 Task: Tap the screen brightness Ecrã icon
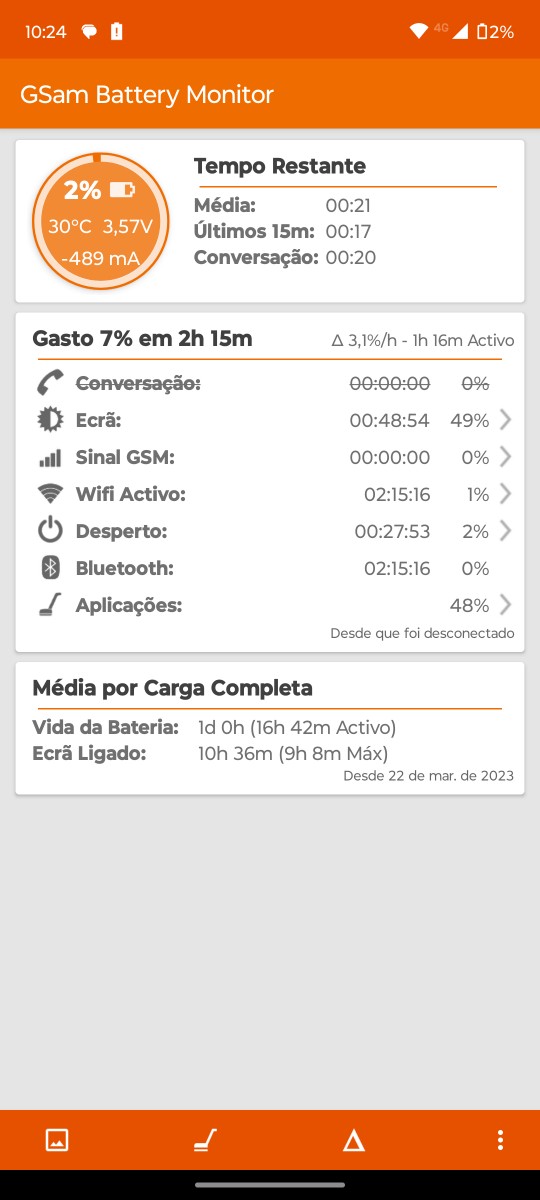point(50,420)
